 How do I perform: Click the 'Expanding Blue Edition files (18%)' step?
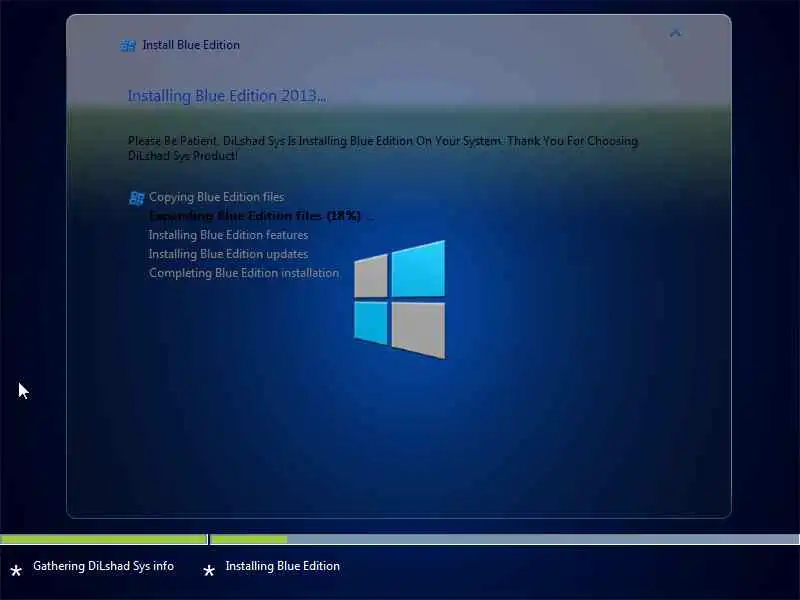(255, 216)
